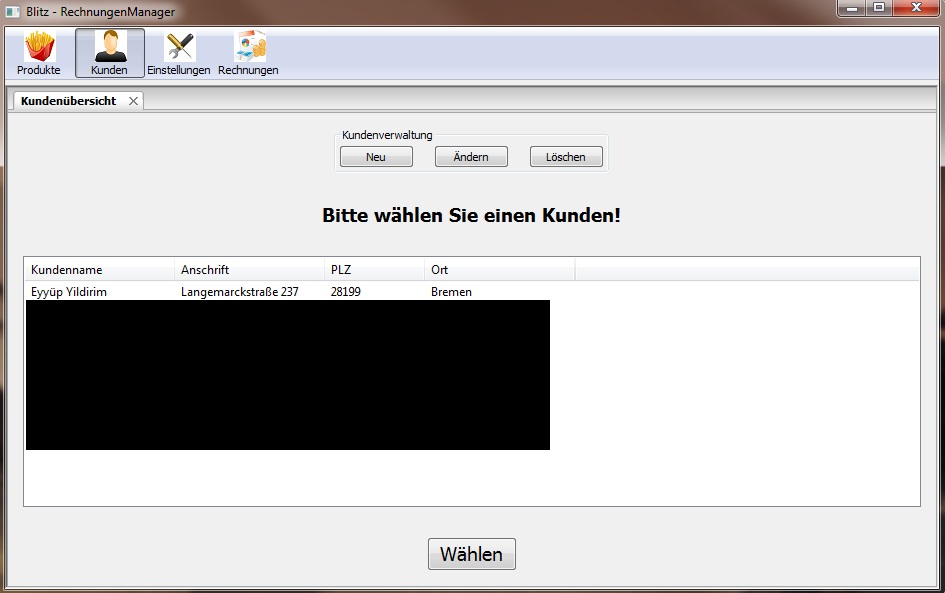Click city Bremen in the row
This screenshot has height=593, width=945.
[x=451, y=292]
